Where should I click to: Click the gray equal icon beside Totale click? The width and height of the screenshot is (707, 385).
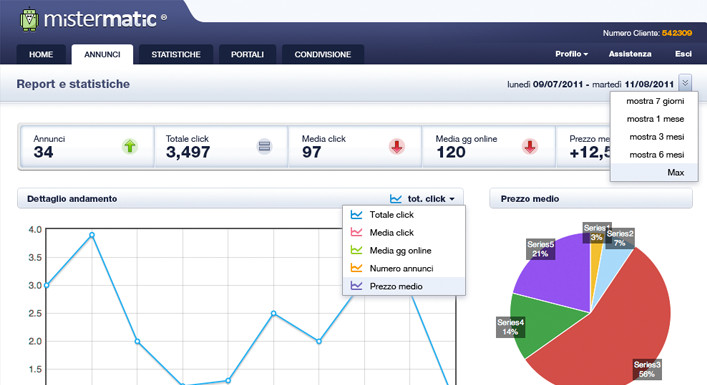264,147
